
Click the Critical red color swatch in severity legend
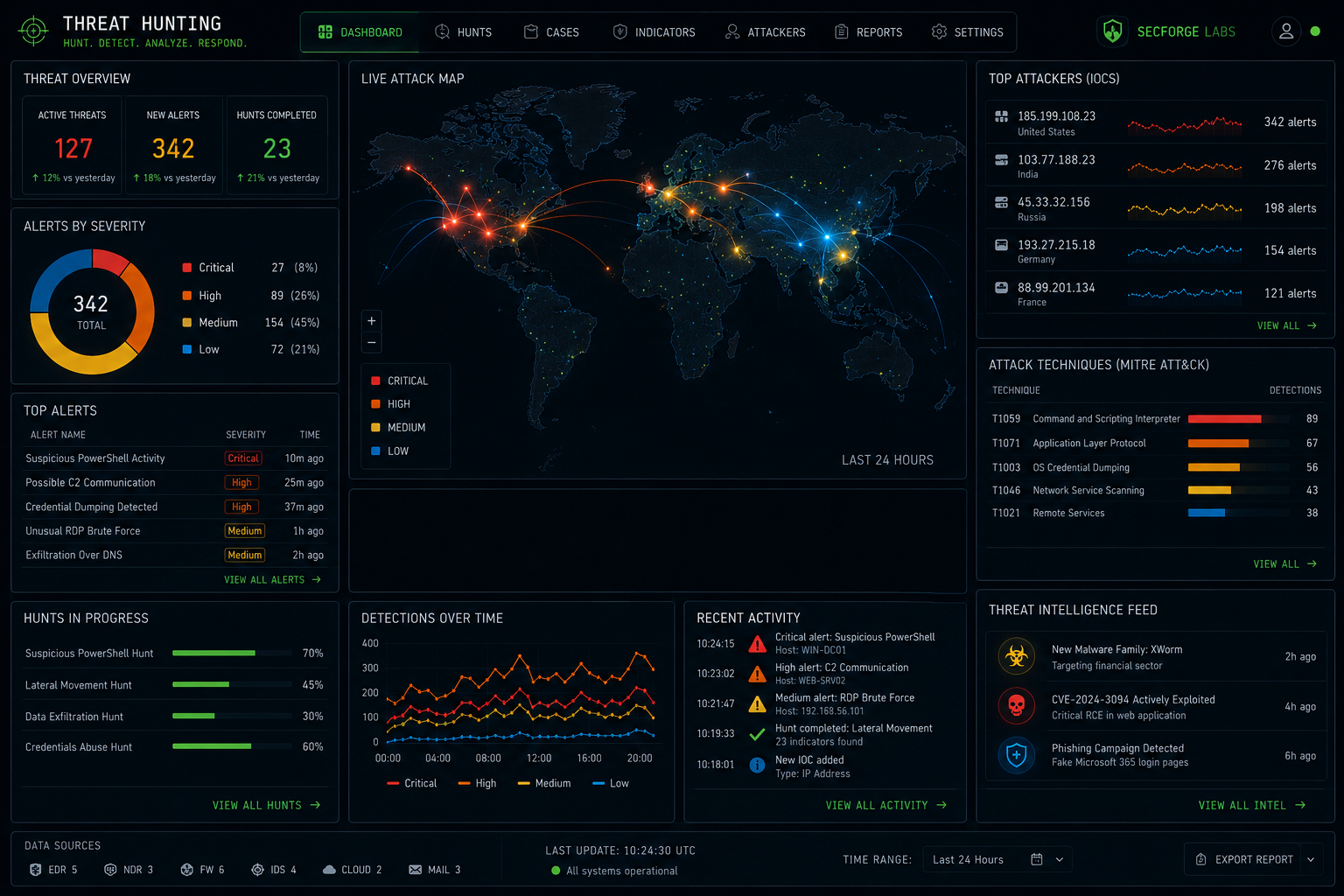click(x=186, y=268)
